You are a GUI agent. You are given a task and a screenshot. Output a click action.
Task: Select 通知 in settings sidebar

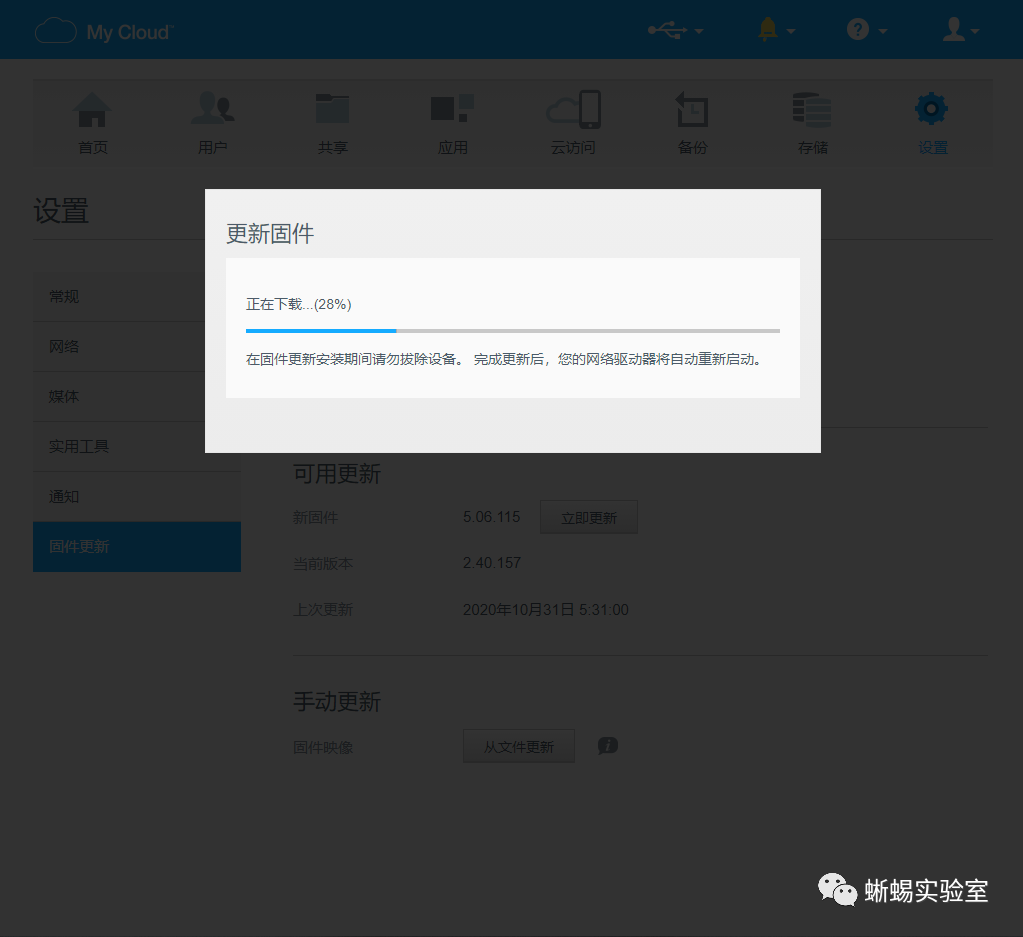coord(137,497)
